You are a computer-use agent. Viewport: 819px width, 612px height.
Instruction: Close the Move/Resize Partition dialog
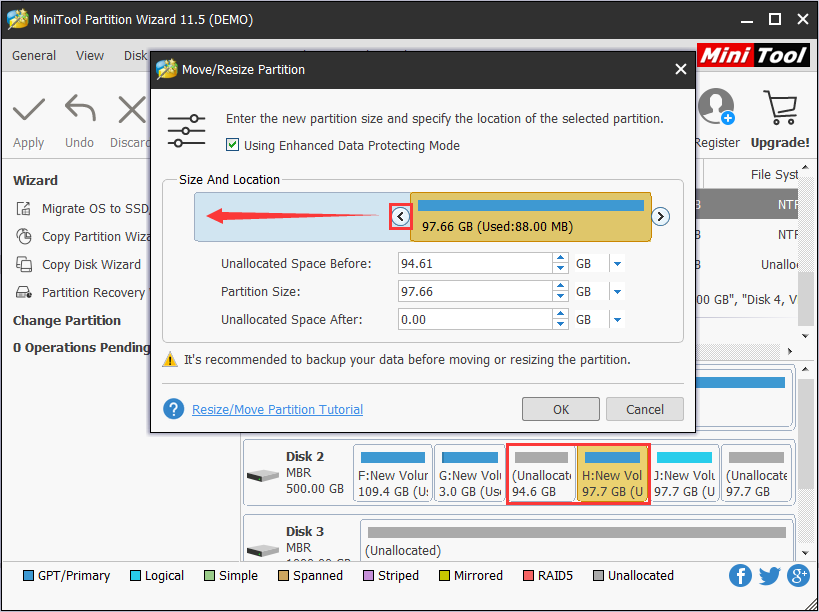pos(681,69)
